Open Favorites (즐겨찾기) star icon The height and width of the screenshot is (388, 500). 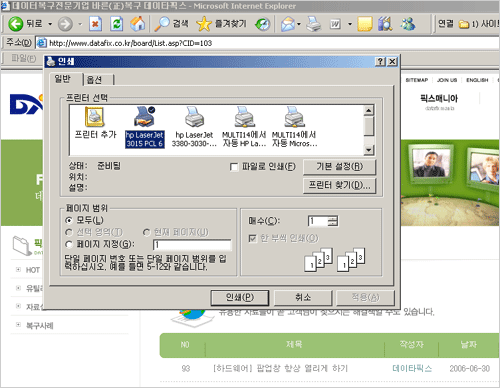point(204,24)
